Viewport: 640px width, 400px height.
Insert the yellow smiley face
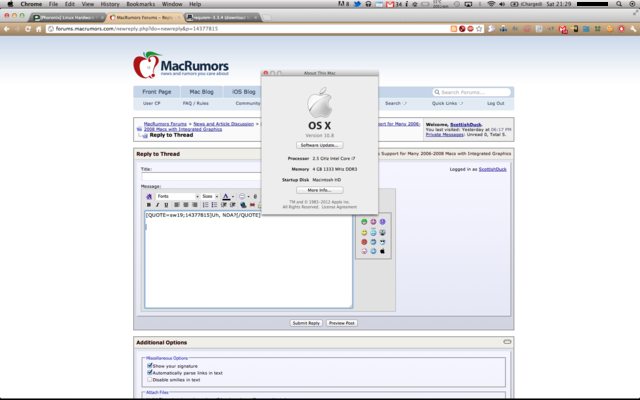(x=364, y=232)
